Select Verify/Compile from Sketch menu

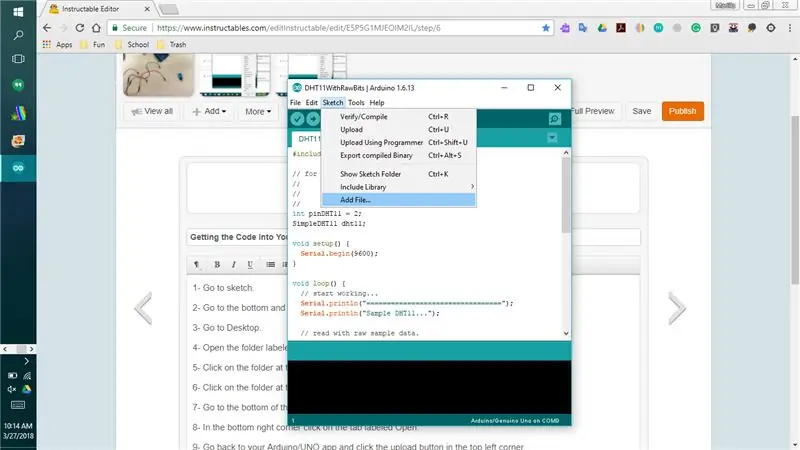click(399, 117)
